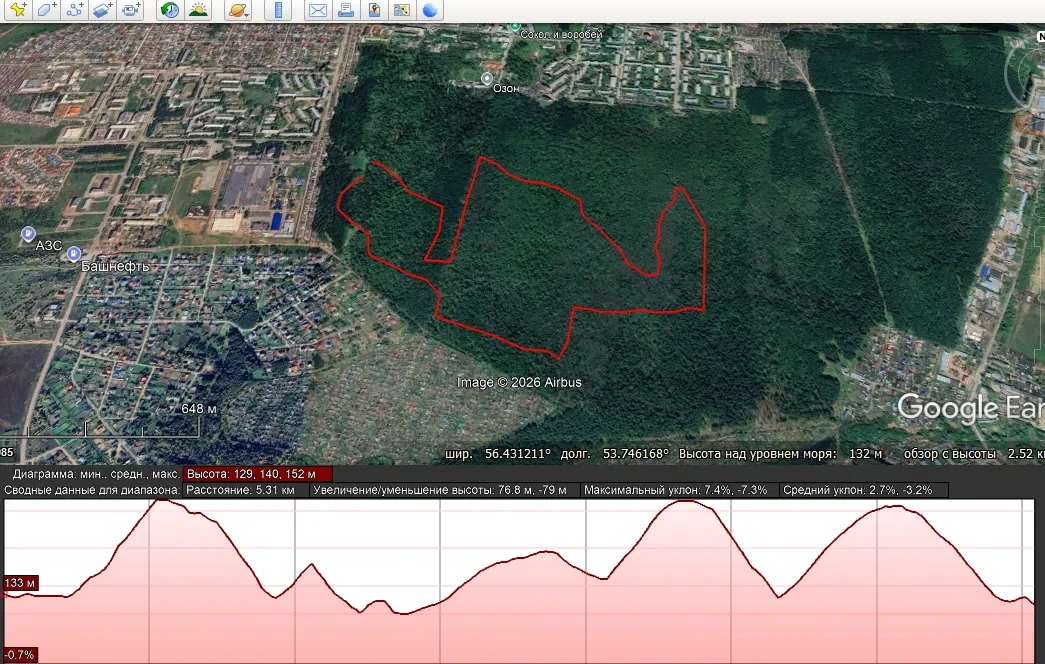1045x664 pixels.
Task: Start the Record a Tour tool
Action: coord(131,10)
